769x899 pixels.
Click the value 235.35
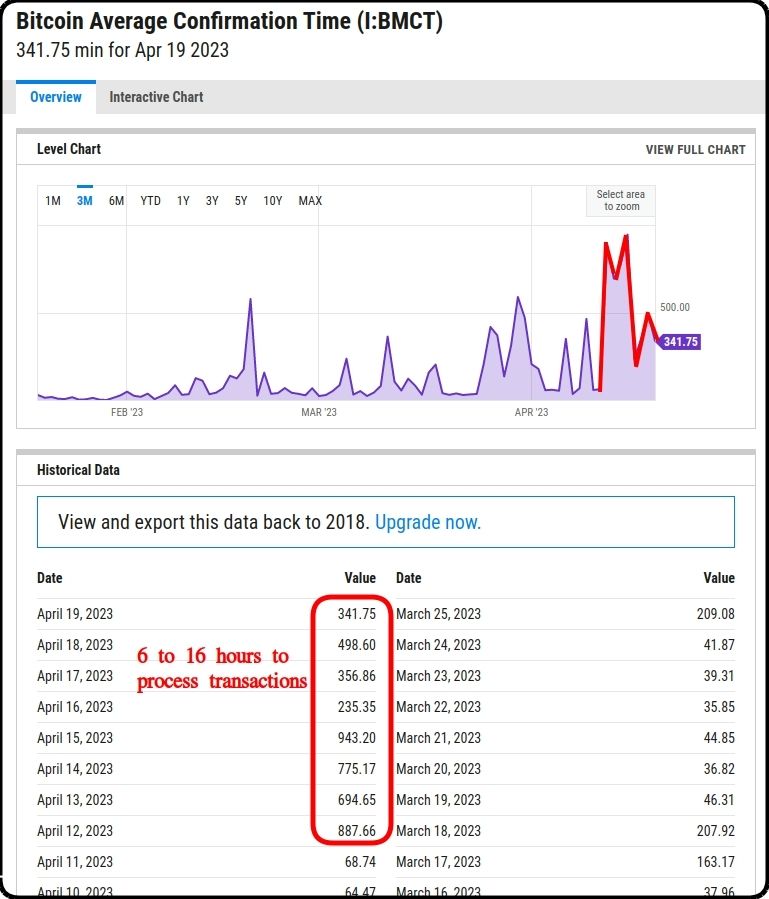[357, 707]
